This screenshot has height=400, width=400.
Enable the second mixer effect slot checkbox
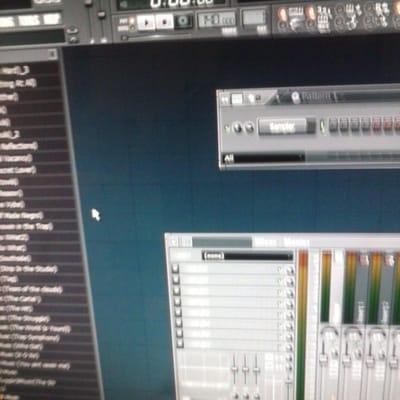176,280
